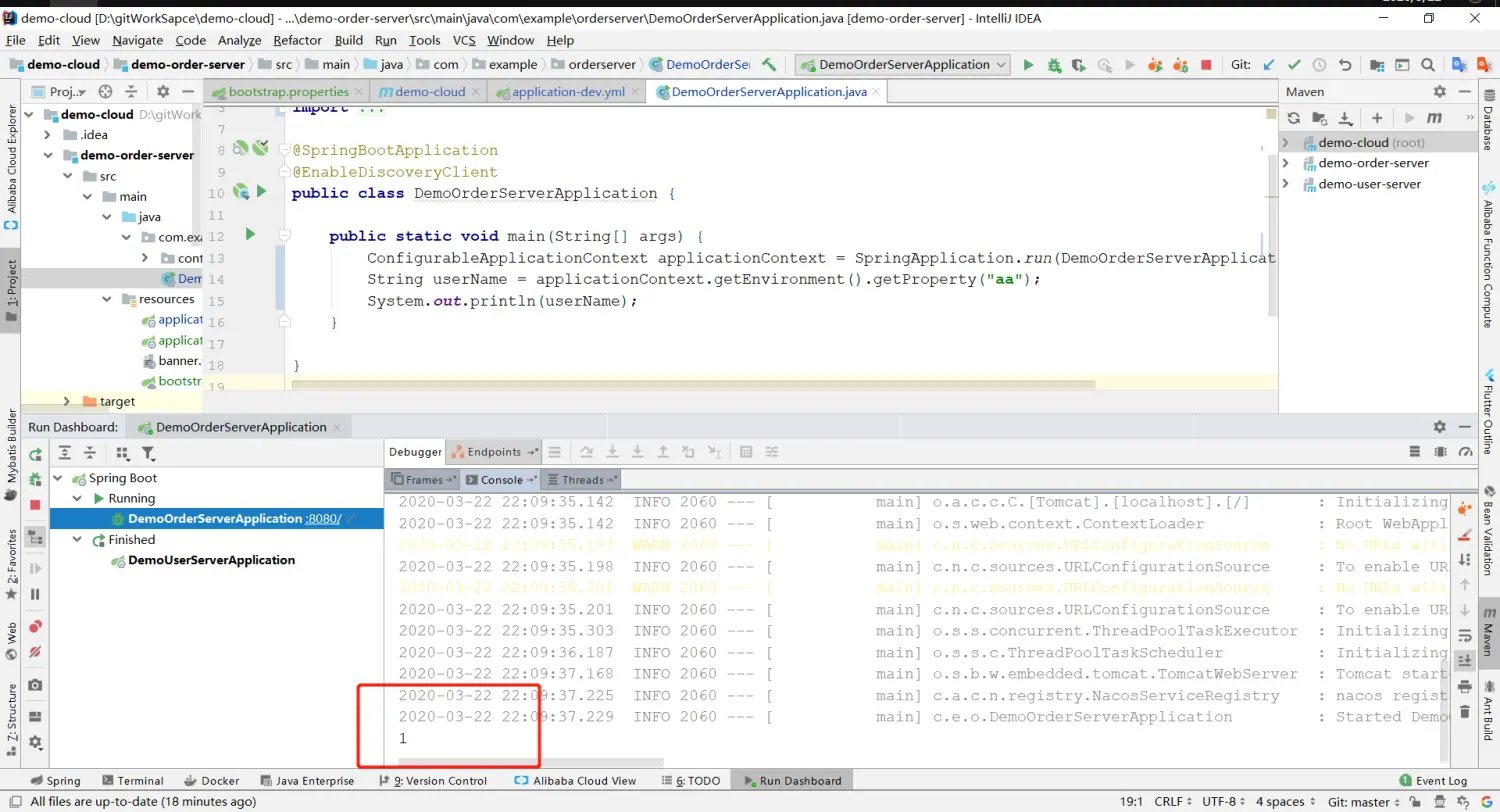Open the Refactor menu
The image size is (1500, 812).
[297, 40]
